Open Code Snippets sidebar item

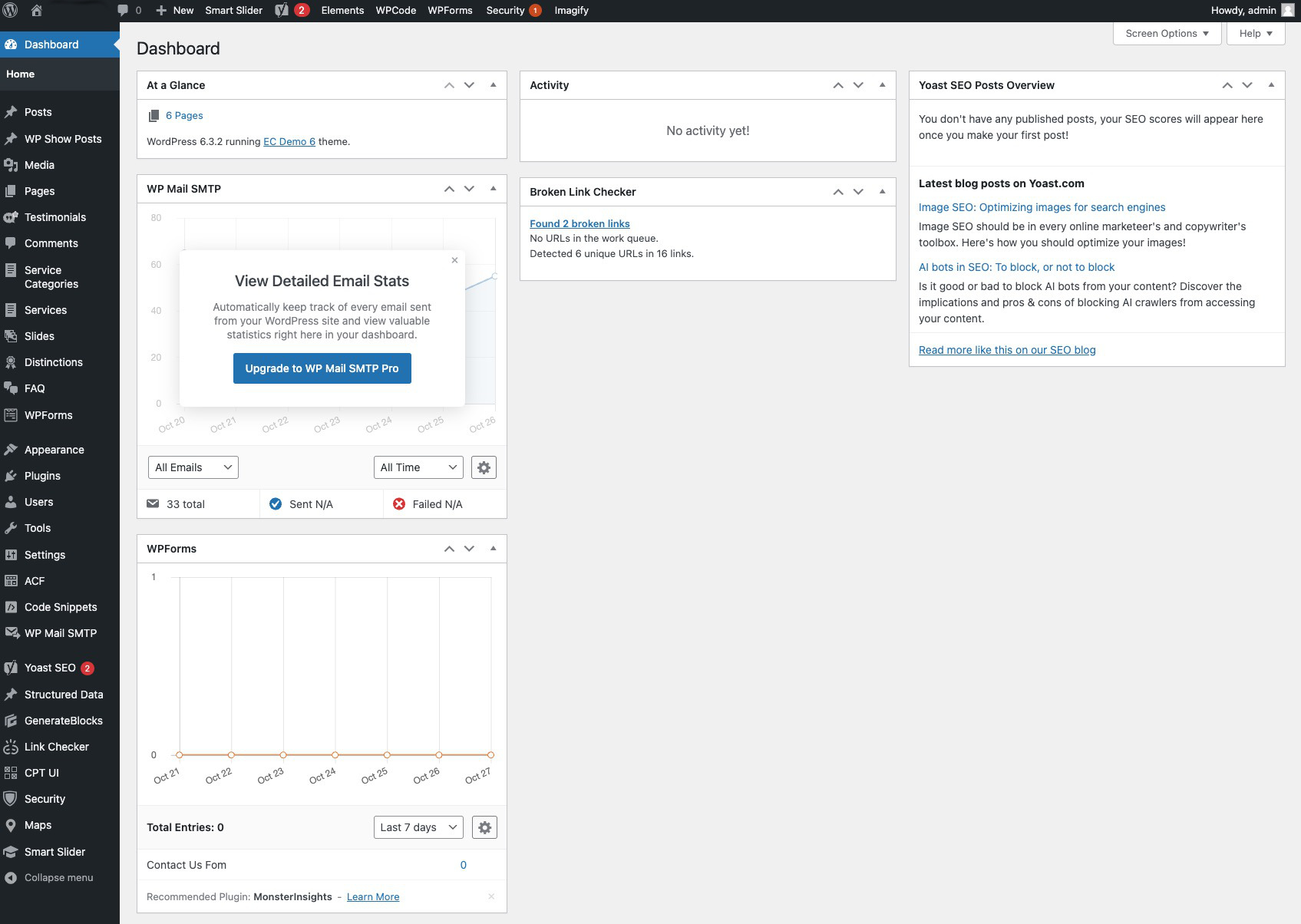60,607
